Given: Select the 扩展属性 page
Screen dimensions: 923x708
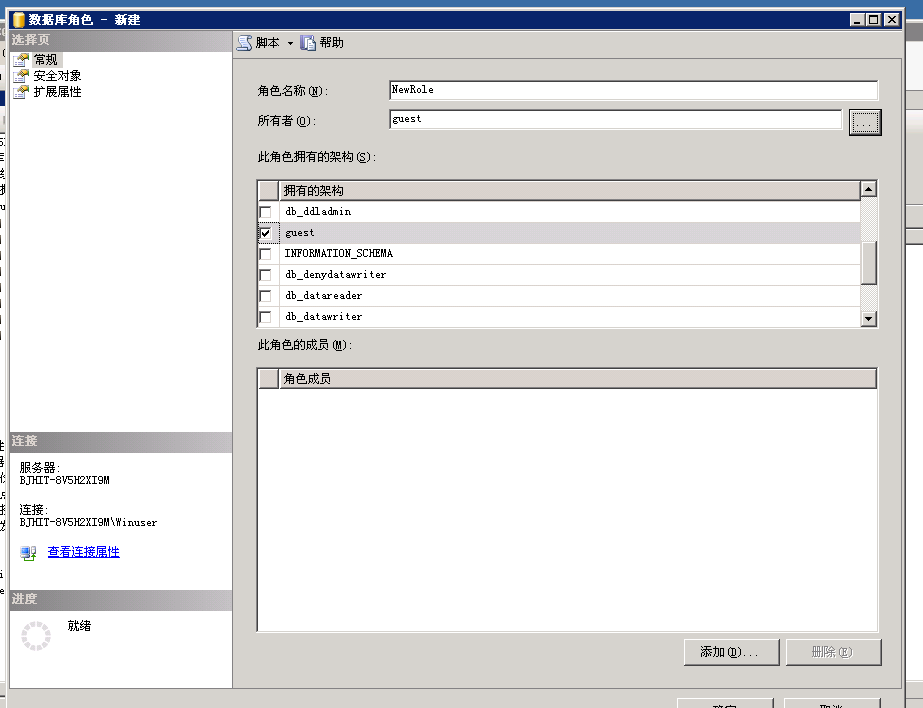Looking at the screenshot, I should [x=57, y=92].
